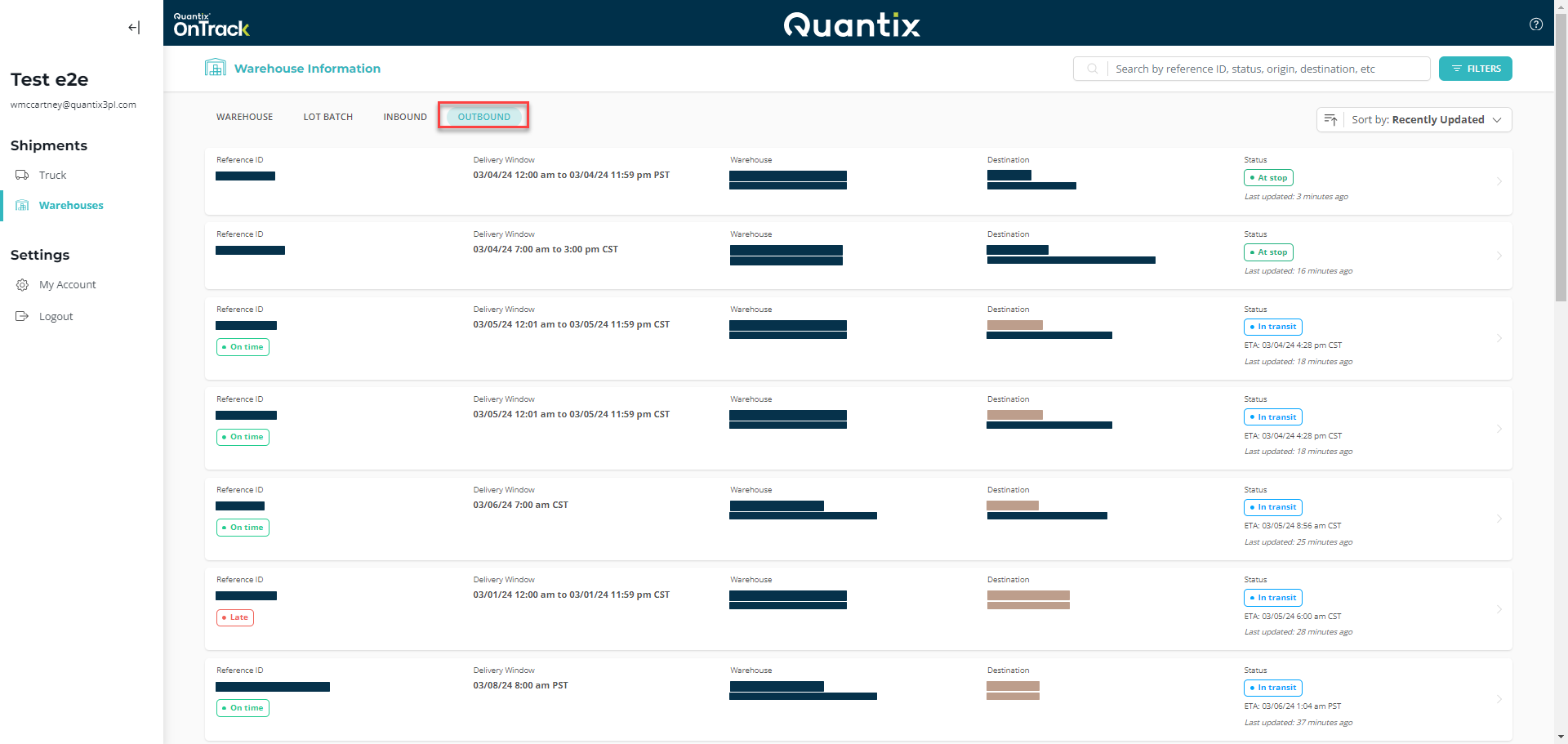Select the Truck icon in Shipments sidebar

[22, 175]
